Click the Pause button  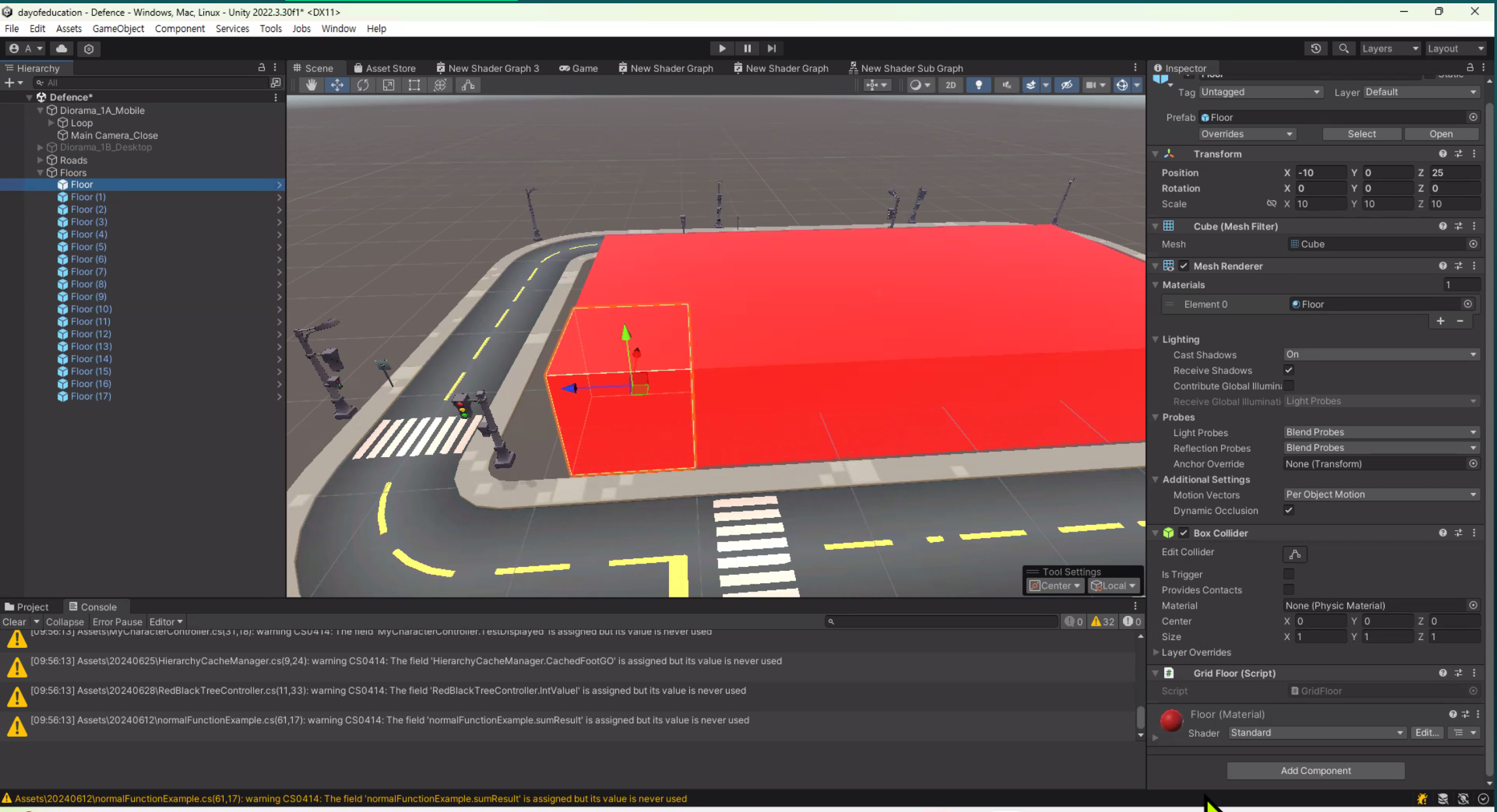747,48
